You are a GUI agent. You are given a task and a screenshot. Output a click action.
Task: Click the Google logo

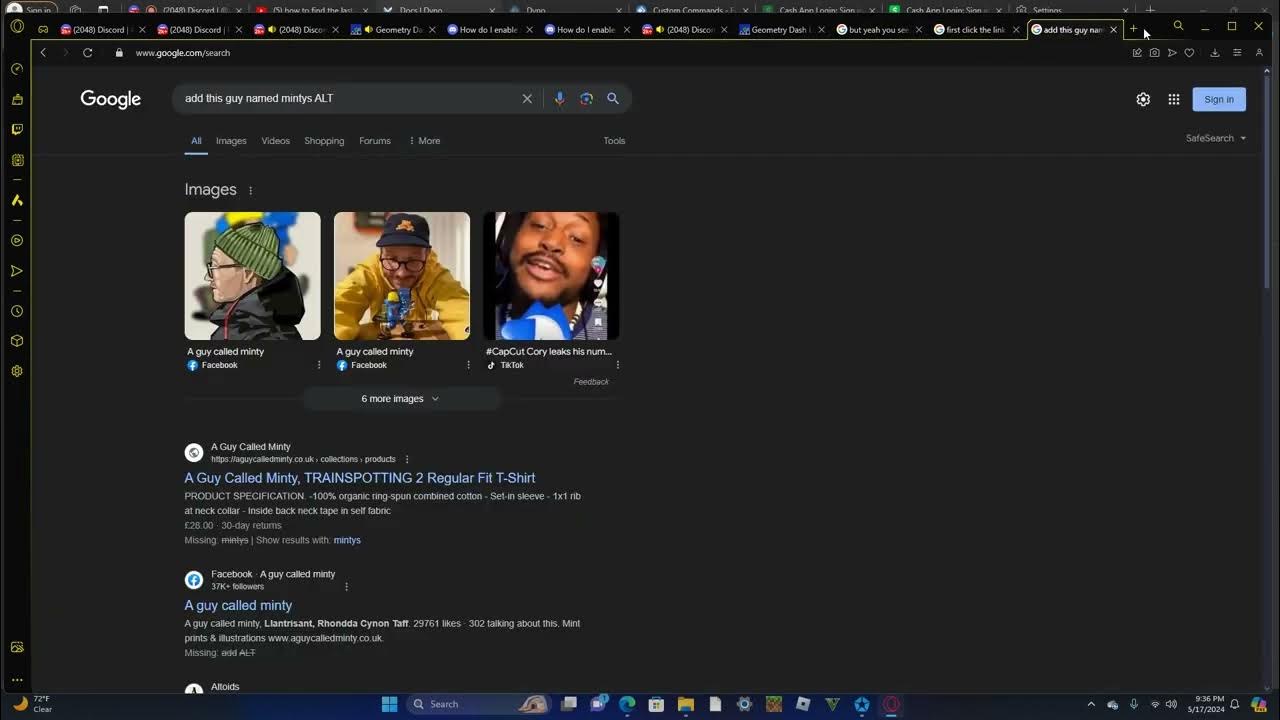click(111, 99)
